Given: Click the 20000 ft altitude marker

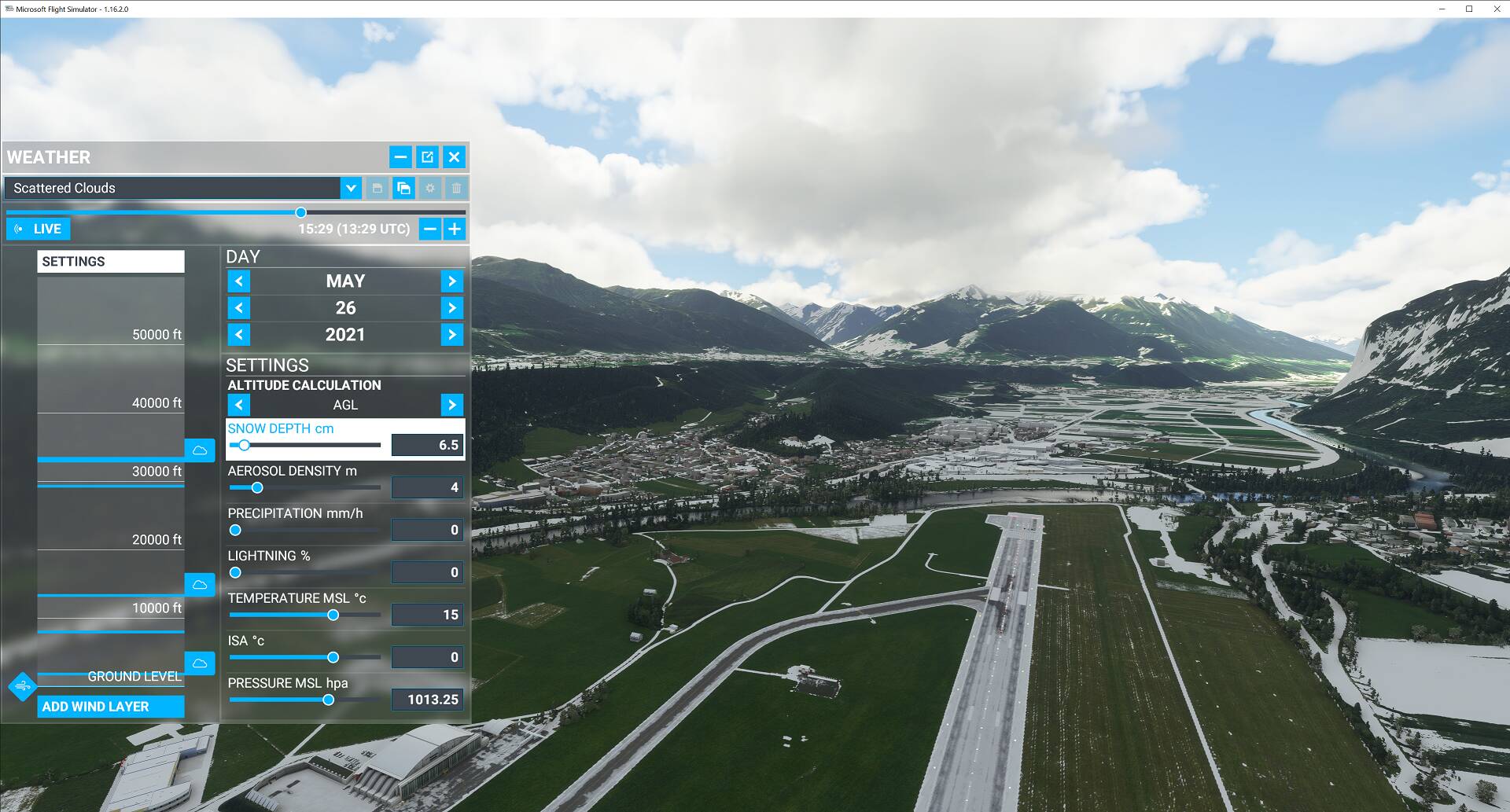Looking at the screenshot, I should coord(157,540).
